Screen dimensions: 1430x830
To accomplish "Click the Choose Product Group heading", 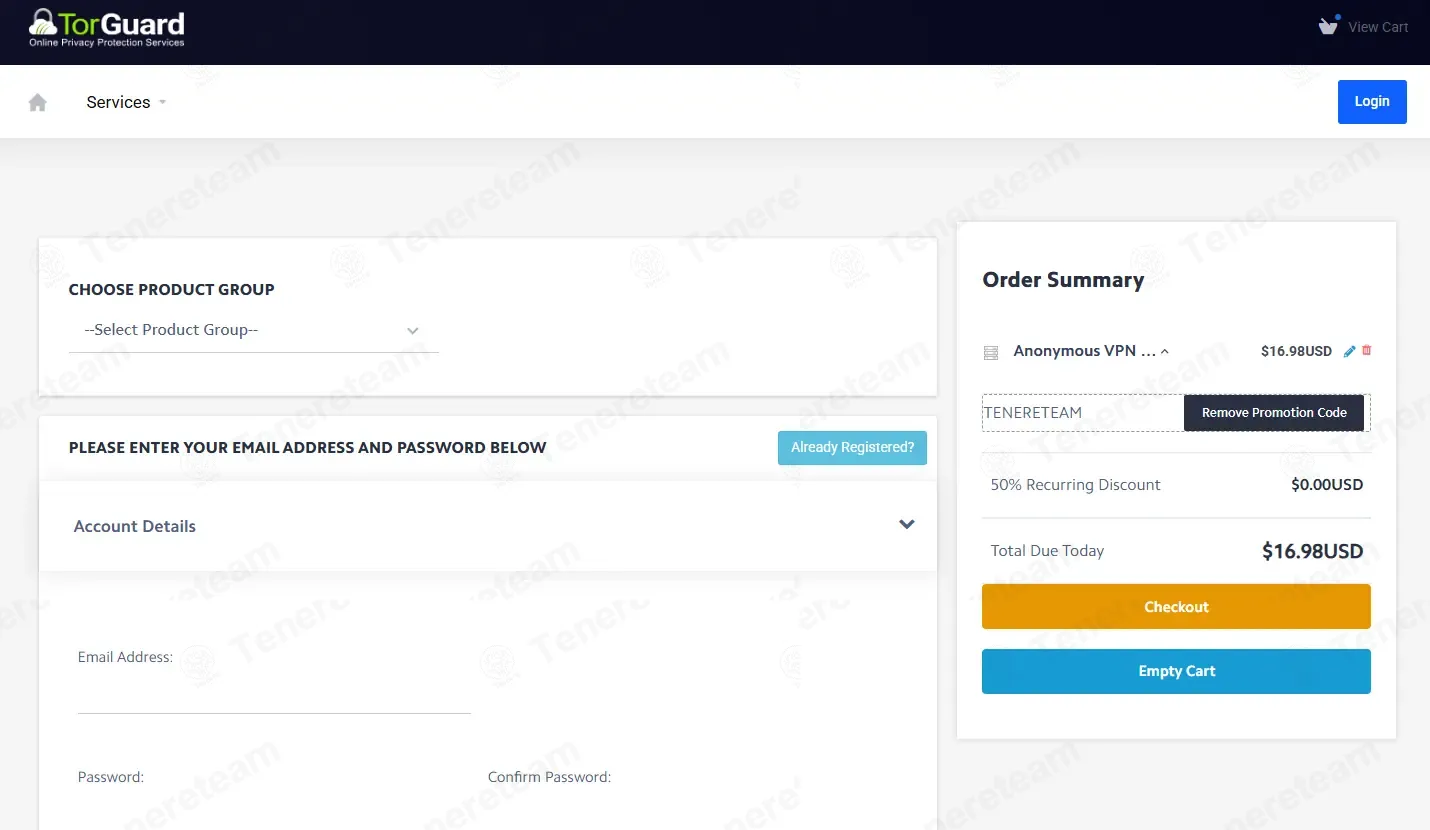I will point(172,290).
